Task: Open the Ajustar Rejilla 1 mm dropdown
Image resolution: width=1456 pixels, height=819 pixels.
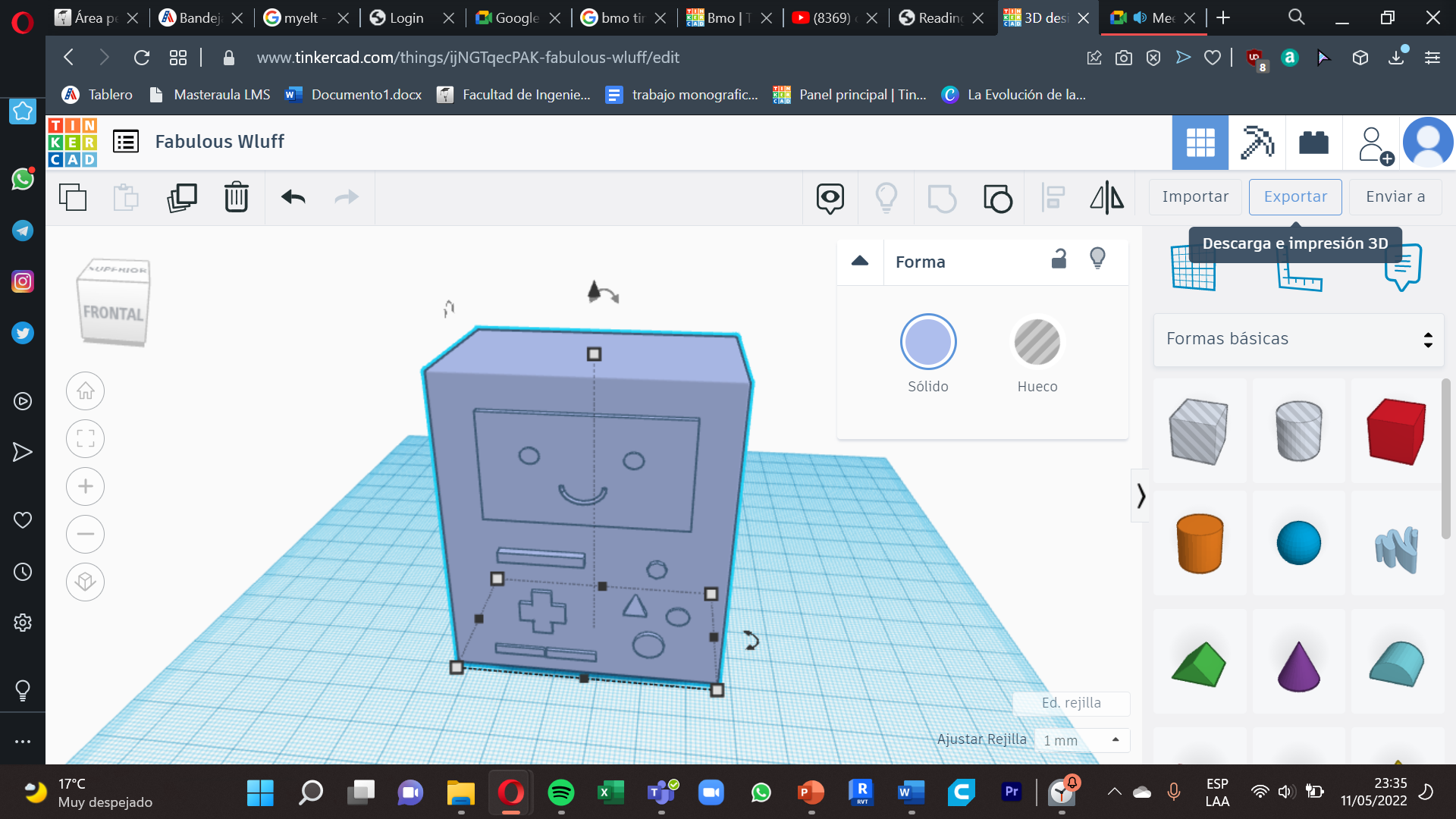Action: (1081, 740)
